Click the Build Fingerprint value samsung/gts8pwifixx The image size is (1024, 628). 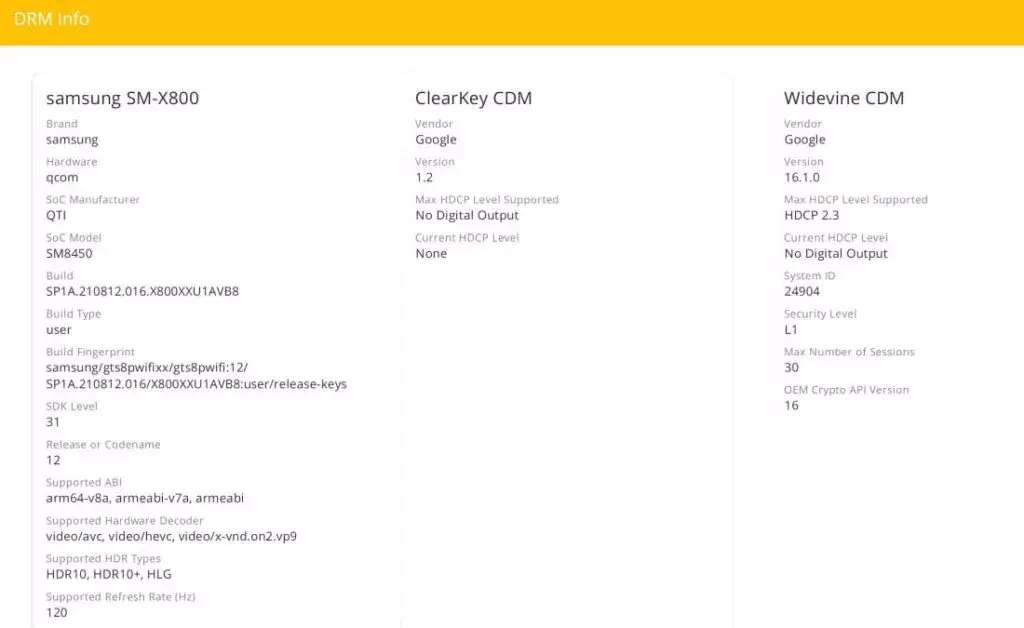click(x=196, y=375)
